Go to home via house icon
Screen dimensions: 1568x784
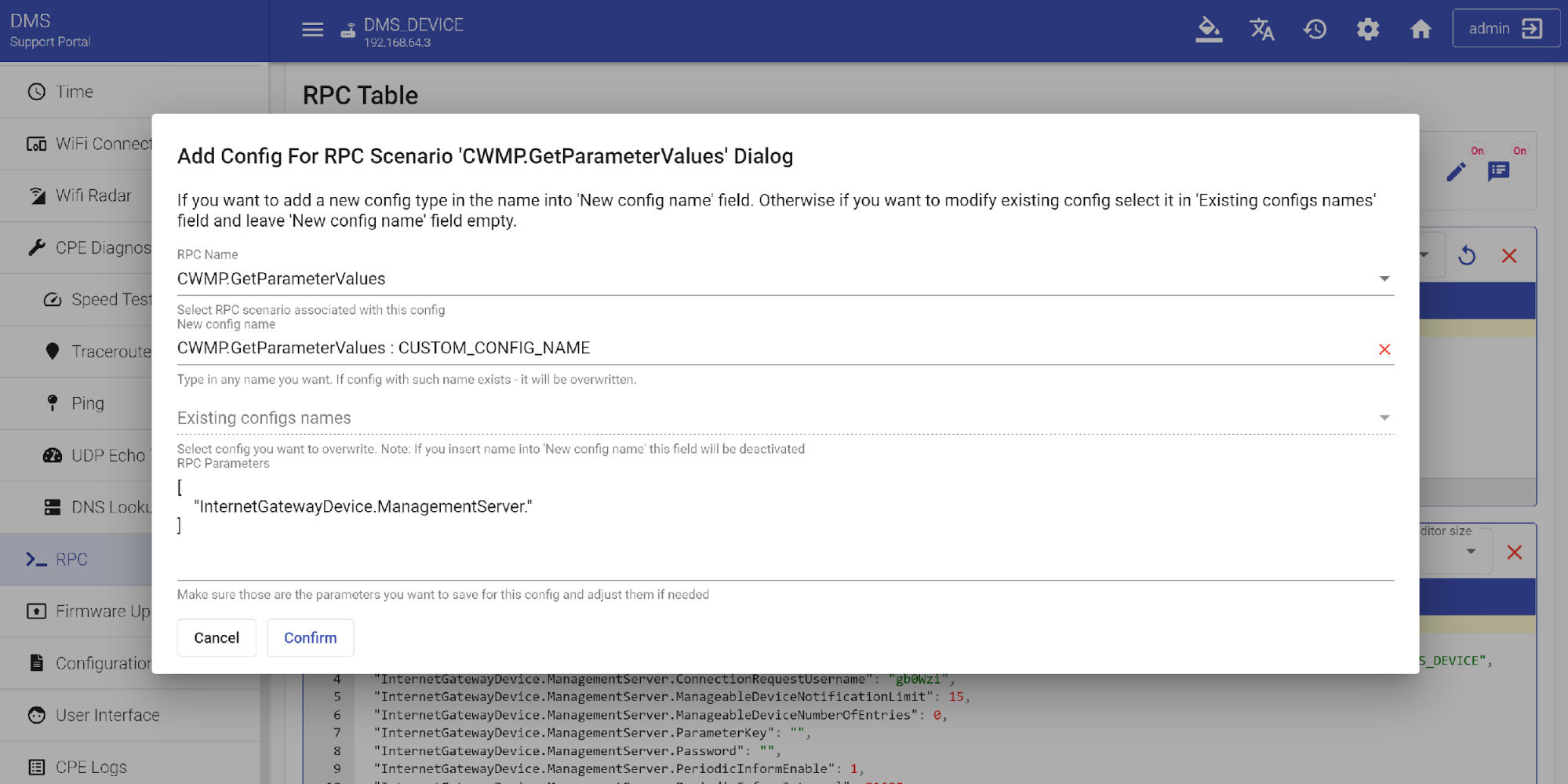[x=1421, y=30]
